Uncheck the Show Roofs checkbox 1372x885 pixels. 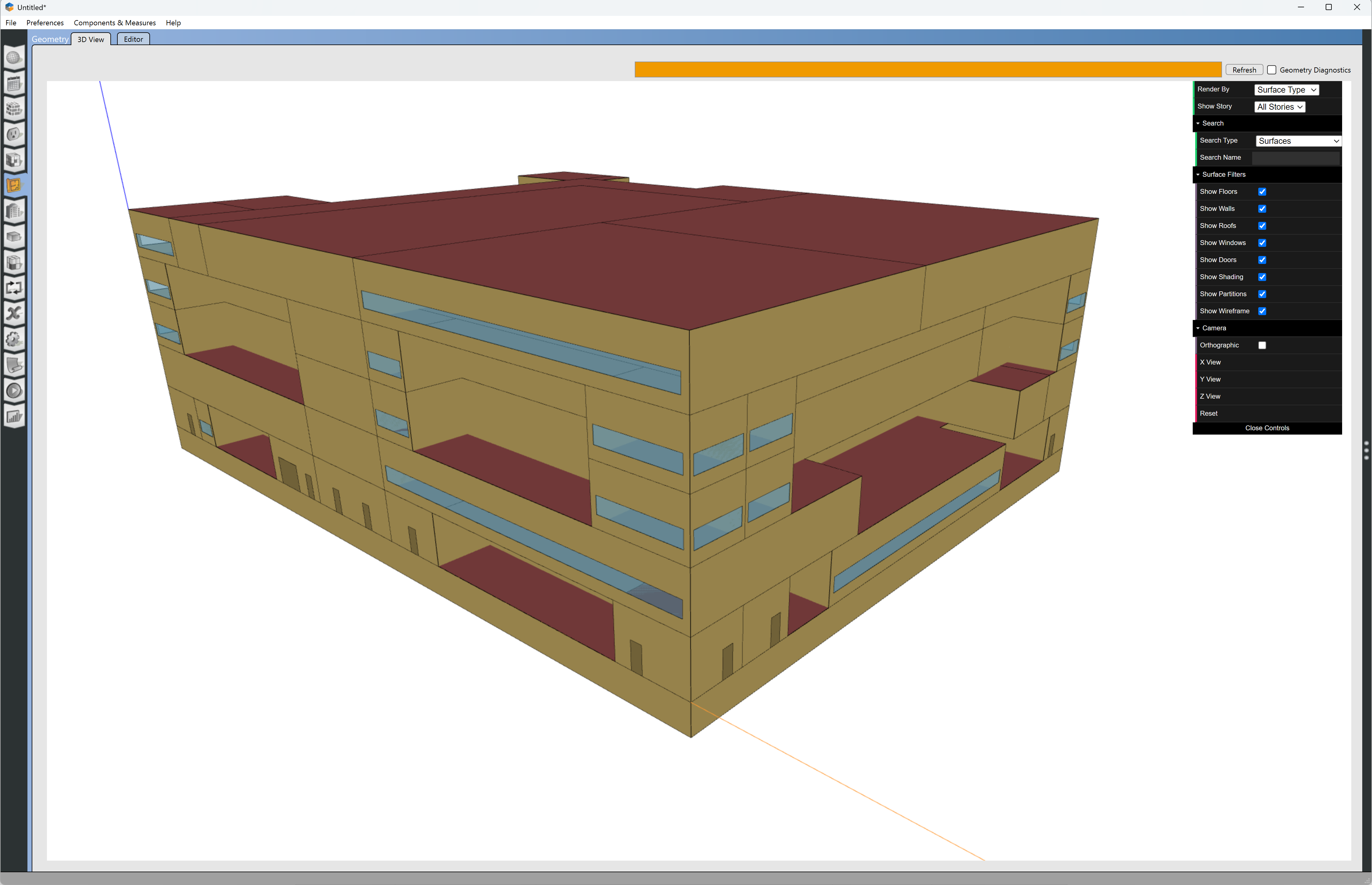pyautogui.click(x=1262, y=226)
